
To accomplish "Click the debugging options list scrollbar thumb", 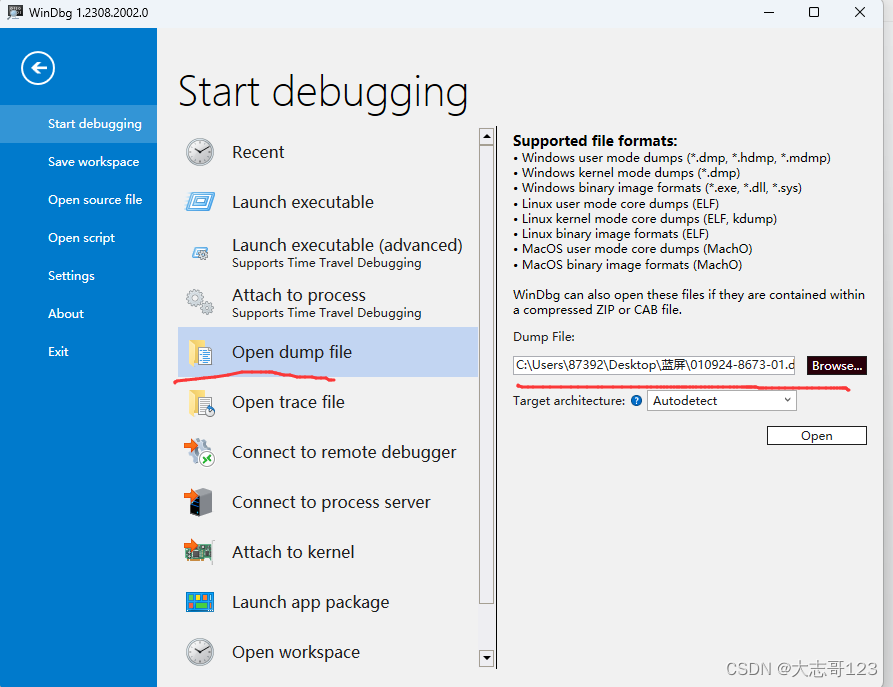I will pos(486,374).
